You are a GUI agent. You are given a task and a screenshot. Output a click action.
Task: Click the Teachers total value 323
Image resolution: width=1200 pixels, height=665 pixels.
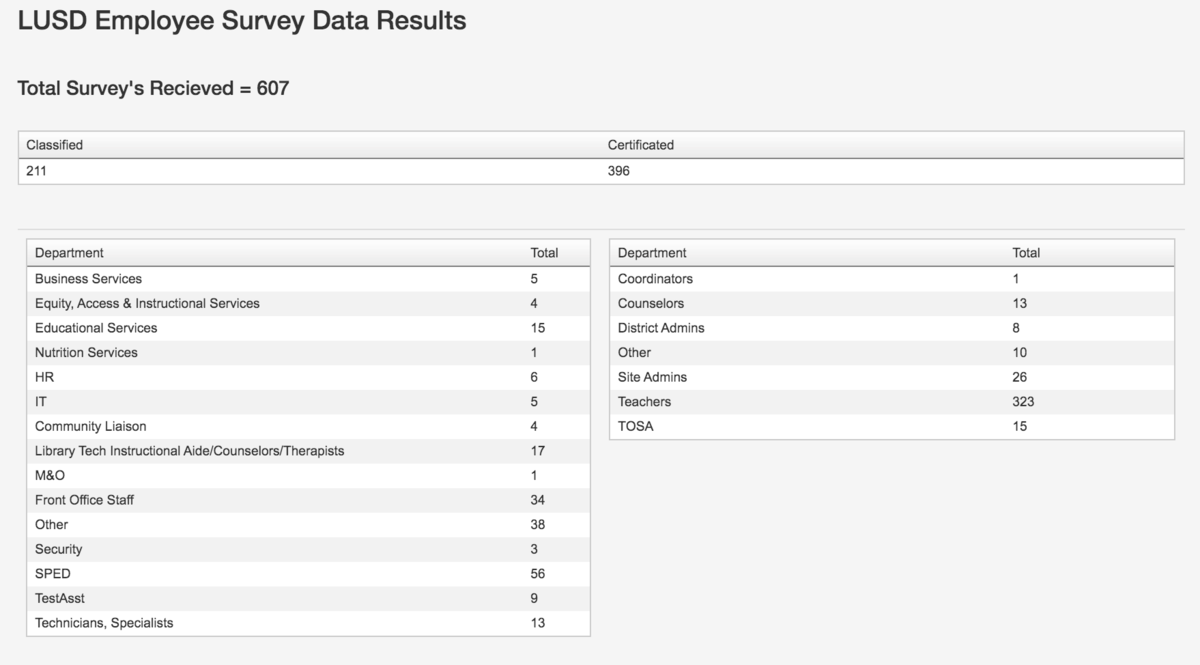pos(1023,401)
